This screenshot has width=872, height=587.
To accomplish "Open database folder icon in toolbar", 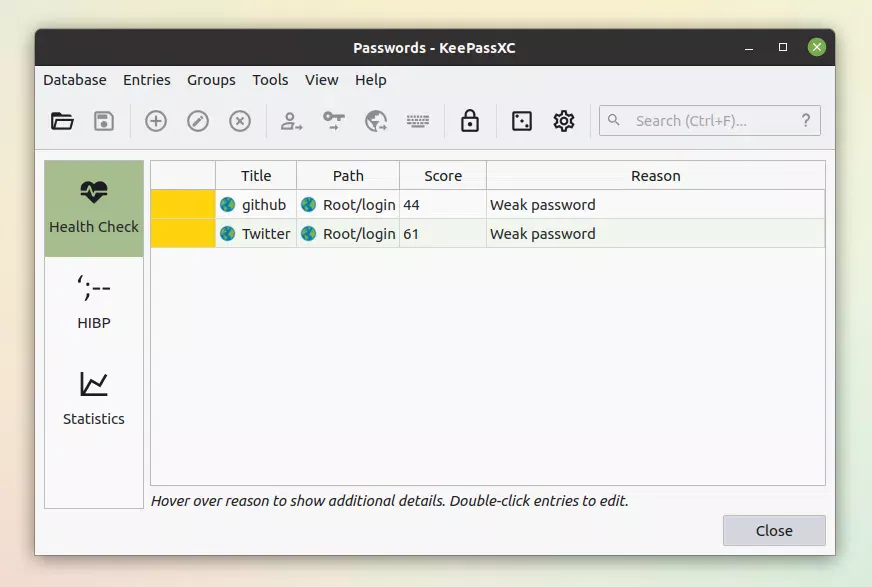I will tap(62, 121).
